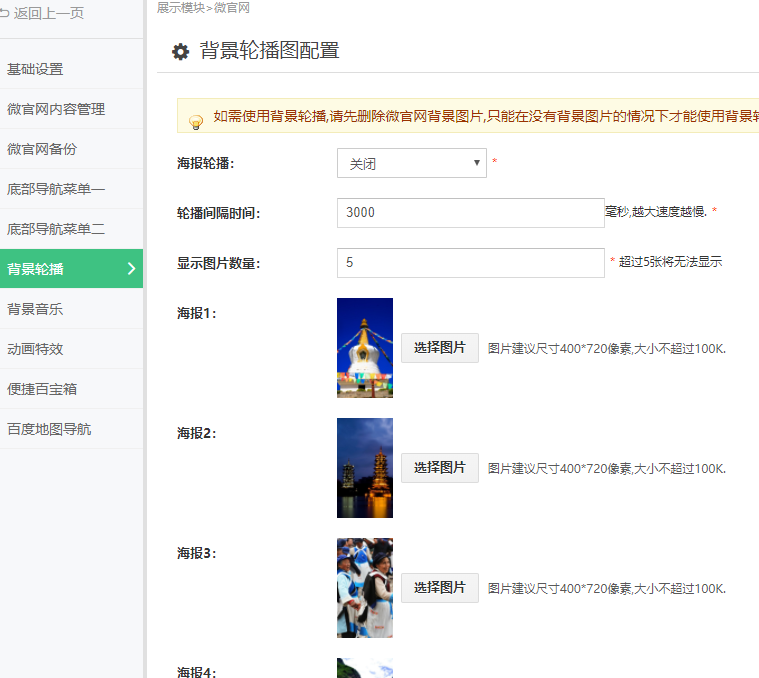Click the lightbulb tip icon in notice
The width and height of the screenshot is (759, 678).
(196, 121)
